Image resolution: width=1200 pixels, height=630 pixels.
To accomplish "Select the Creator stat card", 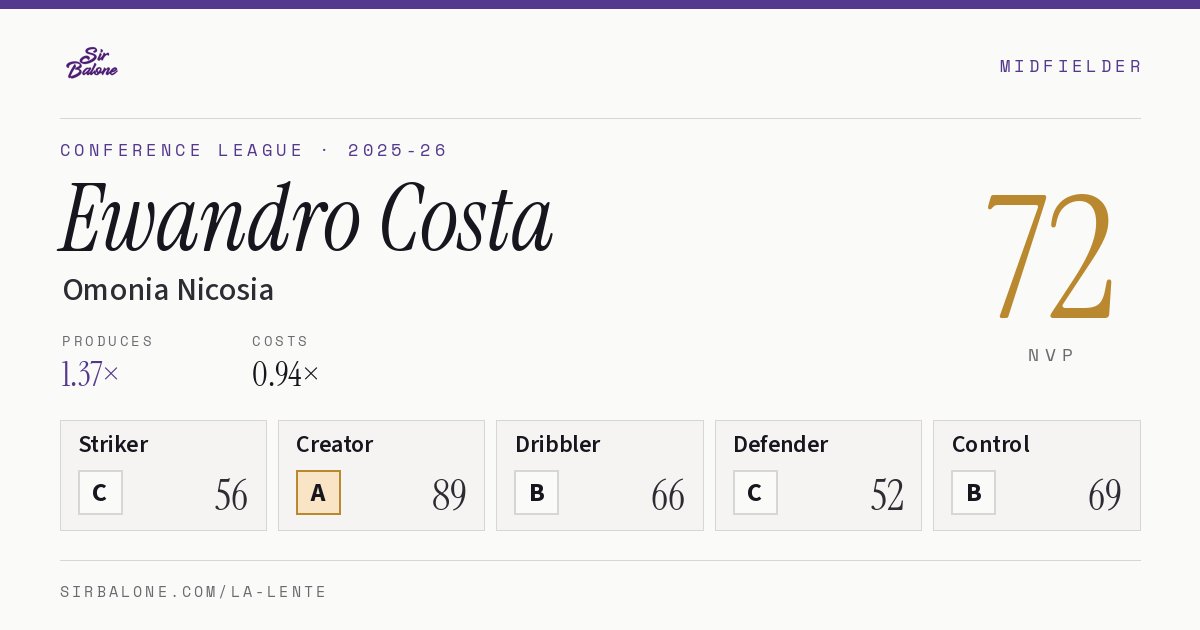I will [381, 475].
